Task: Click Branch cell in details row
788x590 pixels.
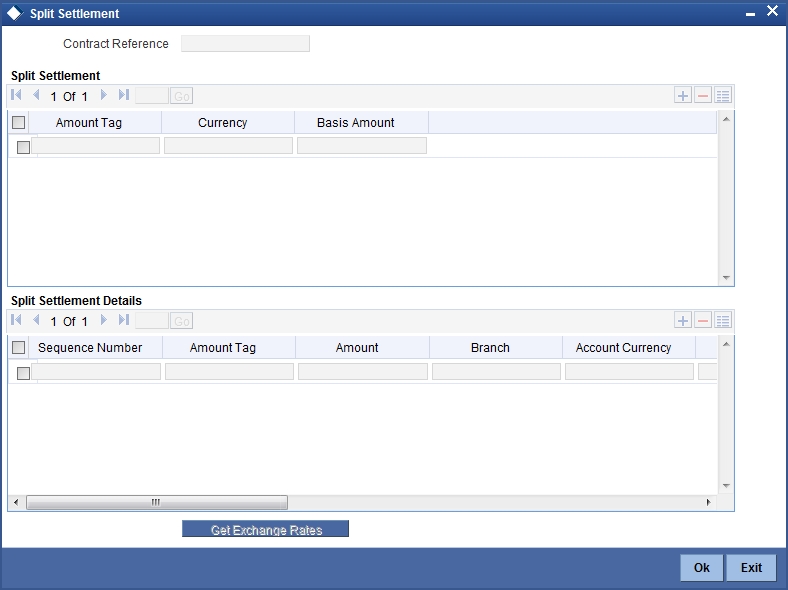Action: coord(497,371)
